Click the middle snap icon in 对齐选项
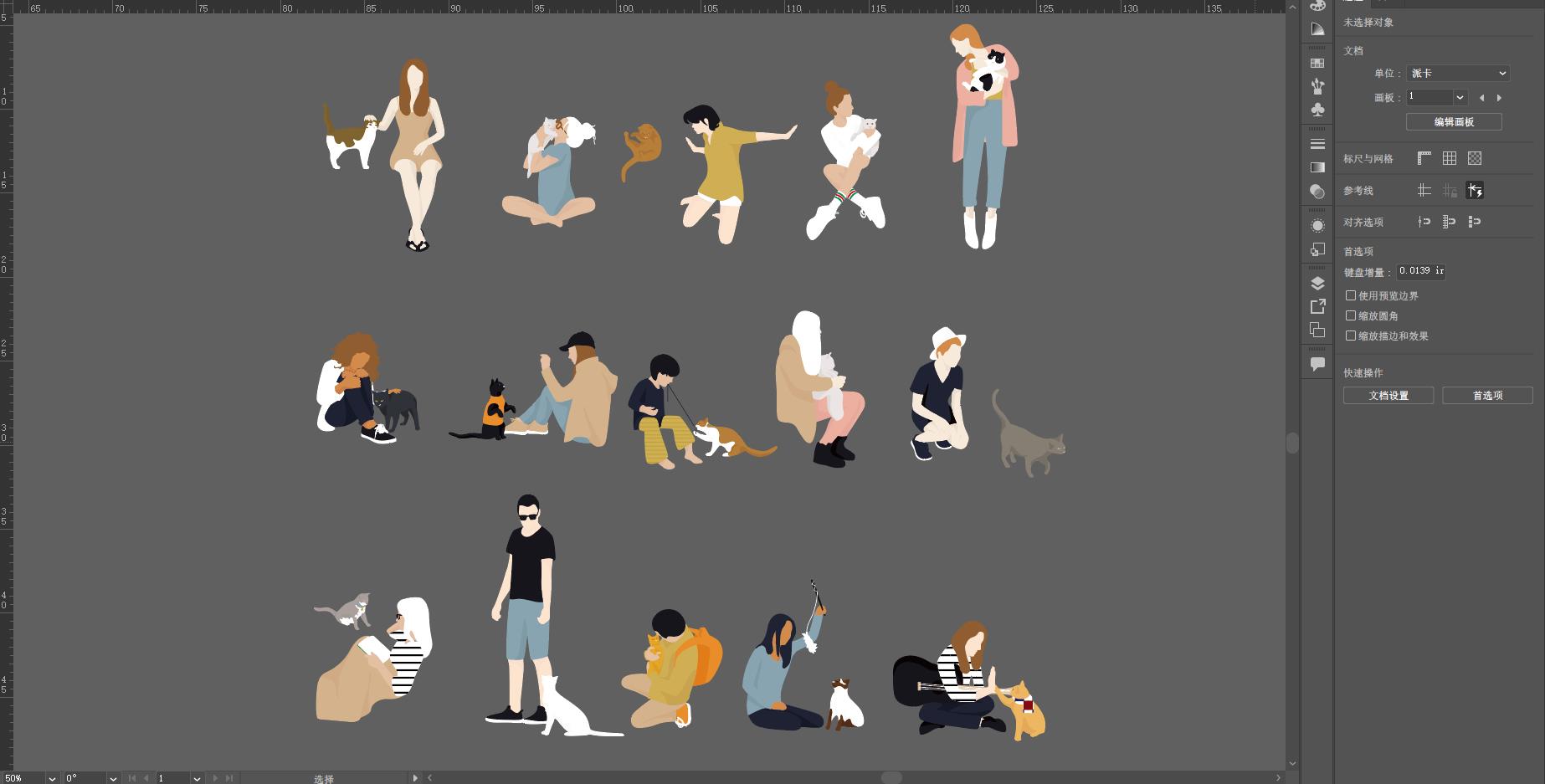Image resolution: width=1545 pixels, height=784 pixels. [1450, 222]
